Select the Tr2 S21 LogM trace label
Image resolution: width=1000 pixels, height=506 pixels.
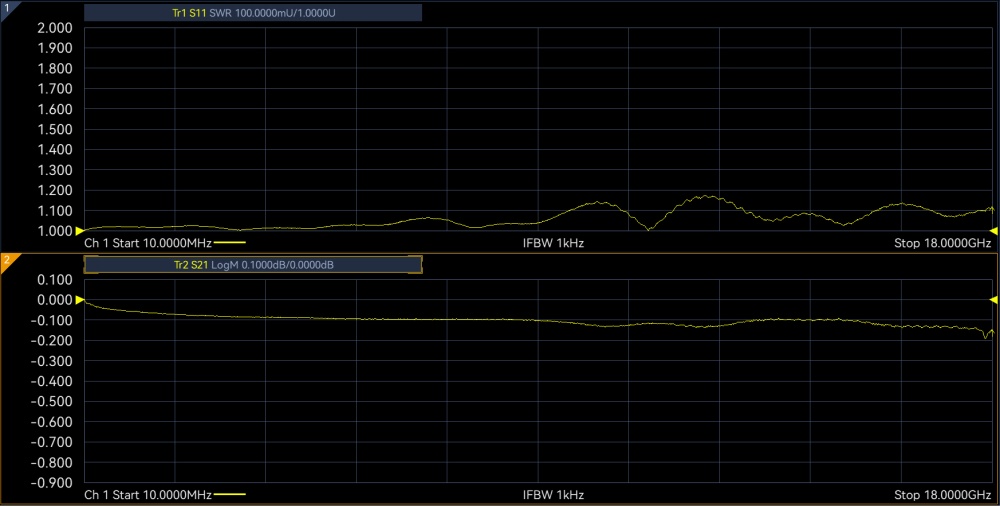(x=253, y=265)
